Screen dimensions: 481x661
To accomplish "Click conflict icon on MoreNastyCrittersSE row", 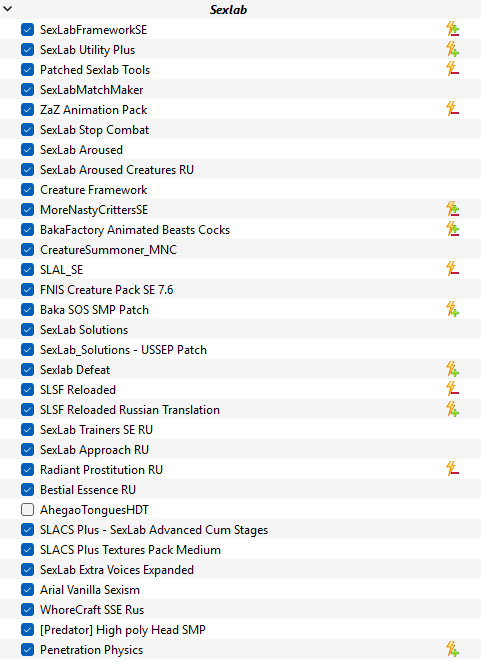I will [452, 210].
